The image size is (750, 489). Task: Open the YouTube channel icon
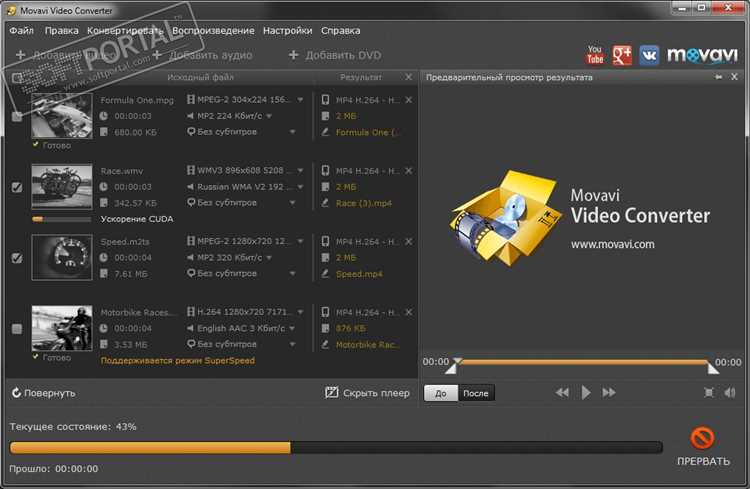coord(595,54)
